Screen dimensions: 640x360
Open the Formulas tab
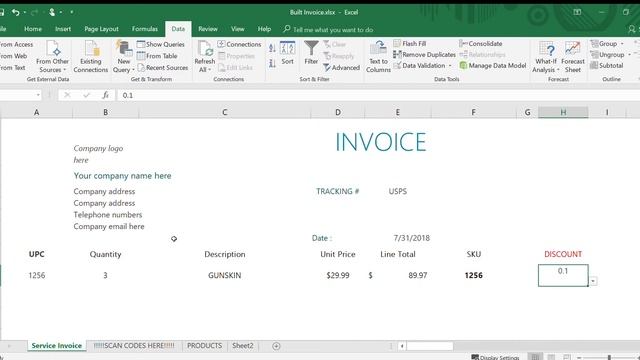(x=144, y=29)
